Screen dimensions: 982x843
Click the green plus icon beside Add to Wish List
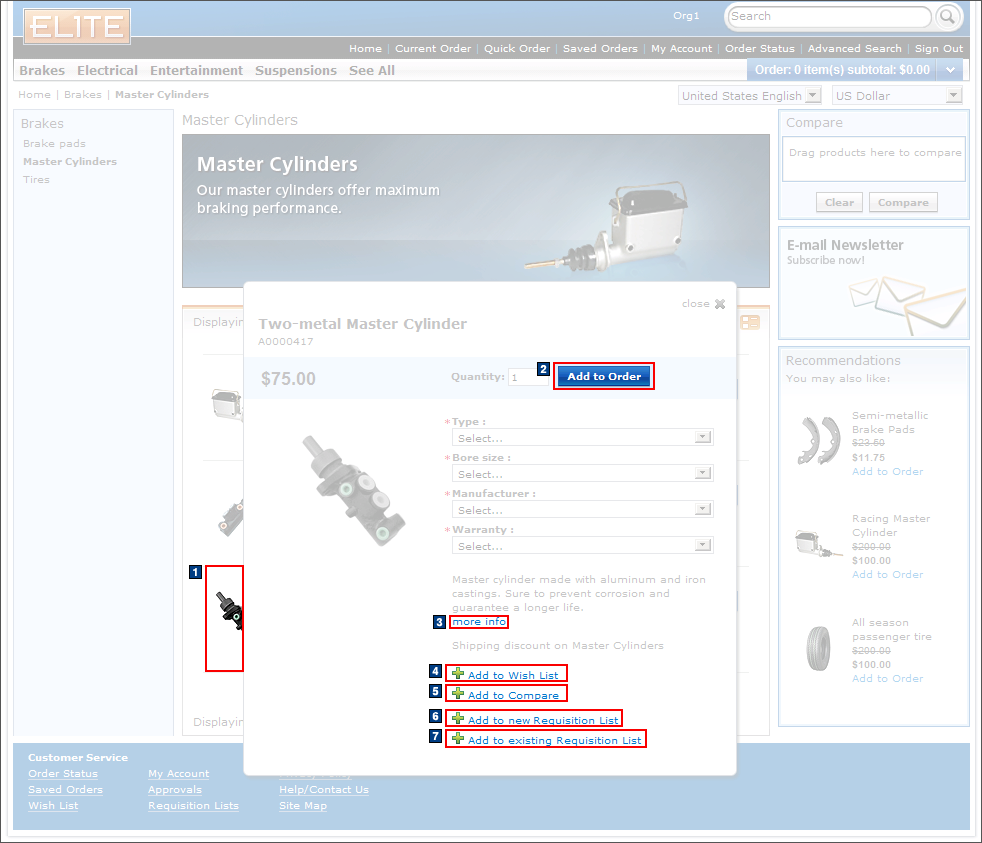tap(458, 674)
